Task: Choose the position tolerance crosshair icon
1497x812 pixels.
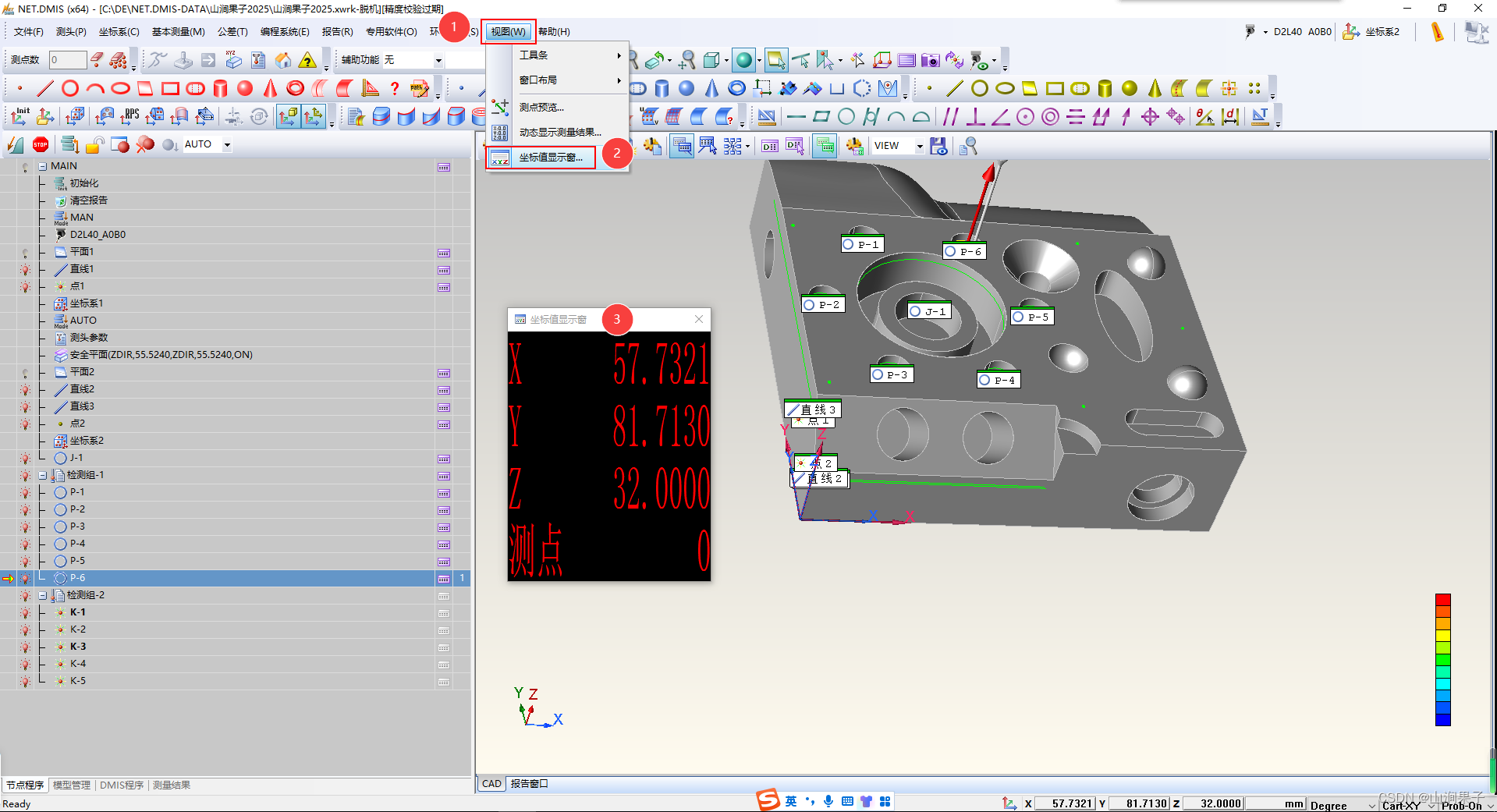Action: [x=1150, y=117]
